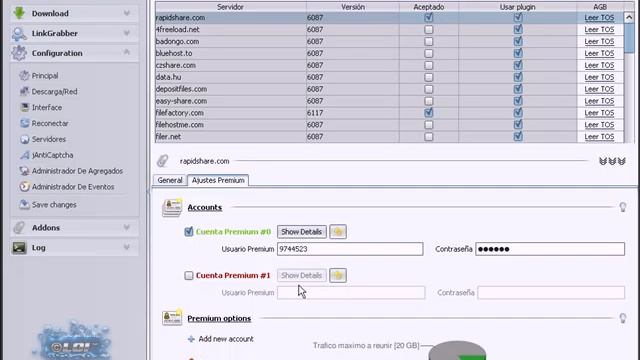This screenshot has height=360, width=640.
Task: Click Add new account
Action: pyautogui.click(x=226, y=339)
